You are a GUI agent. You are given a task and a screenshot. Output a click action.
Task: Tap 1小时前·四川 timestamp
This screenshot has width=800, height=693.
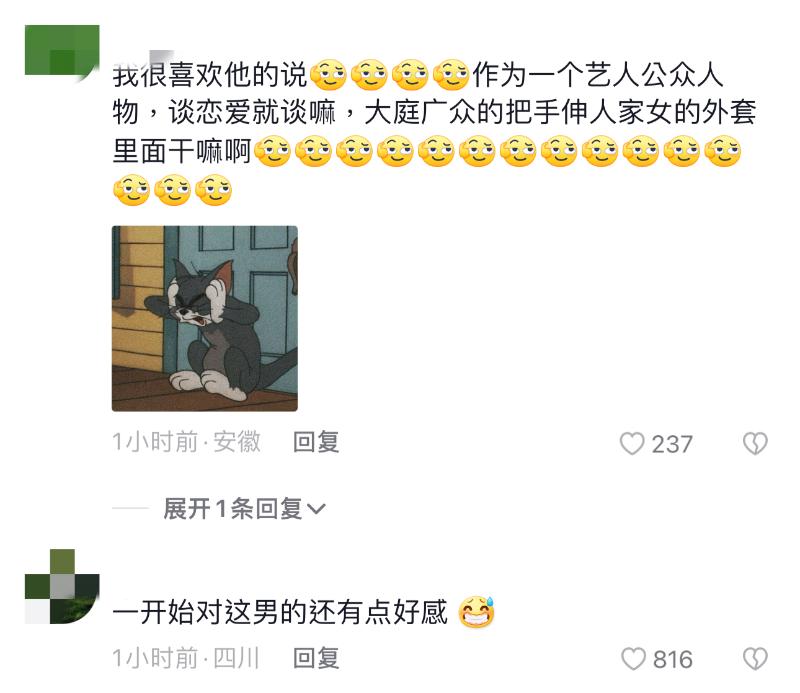(186, 658)
